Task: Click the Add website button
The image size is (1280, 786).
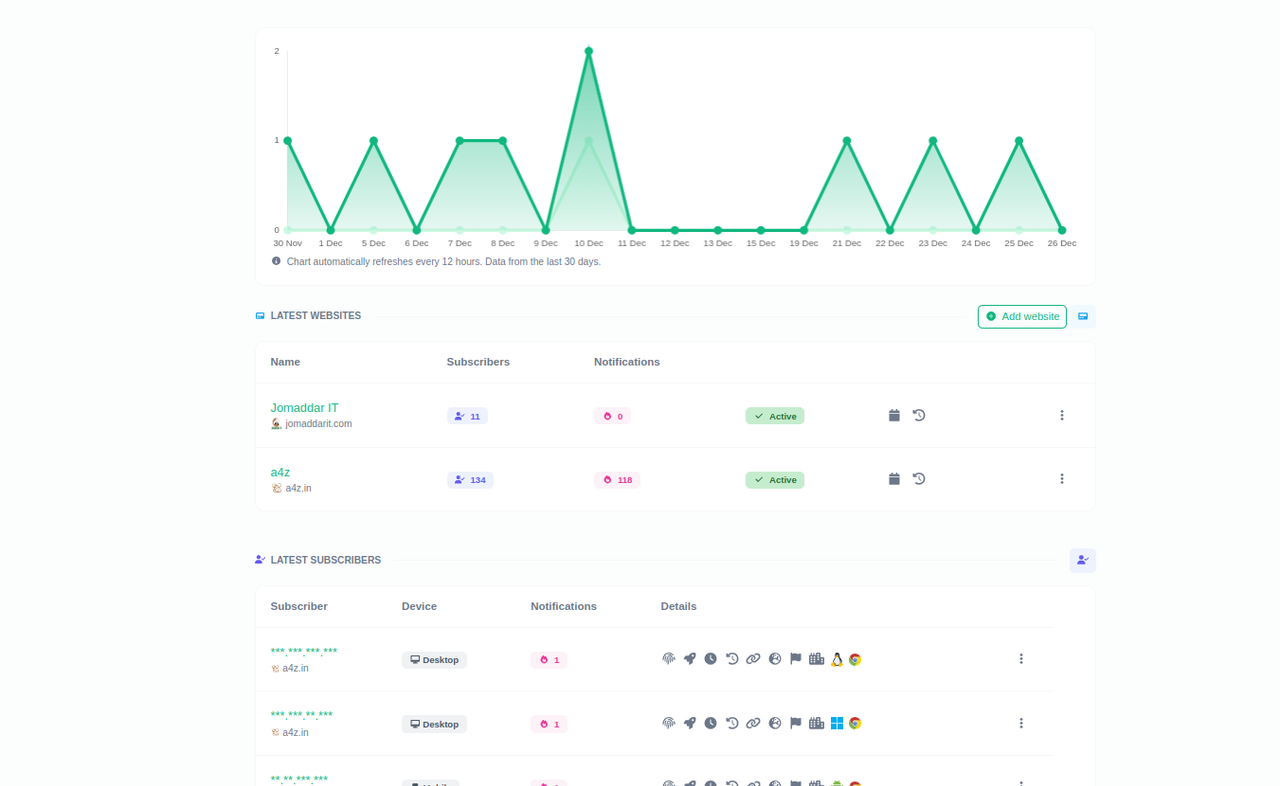Action: coord(1022,316)
